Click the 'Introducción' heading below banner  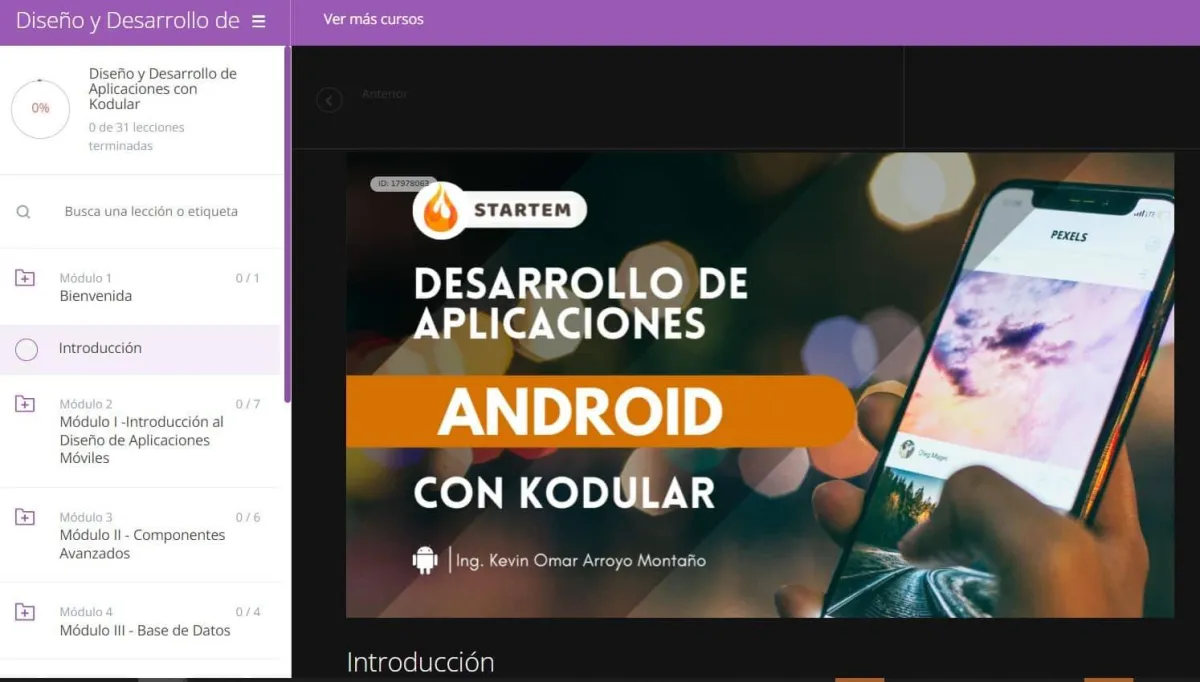(x=420, y=662)
